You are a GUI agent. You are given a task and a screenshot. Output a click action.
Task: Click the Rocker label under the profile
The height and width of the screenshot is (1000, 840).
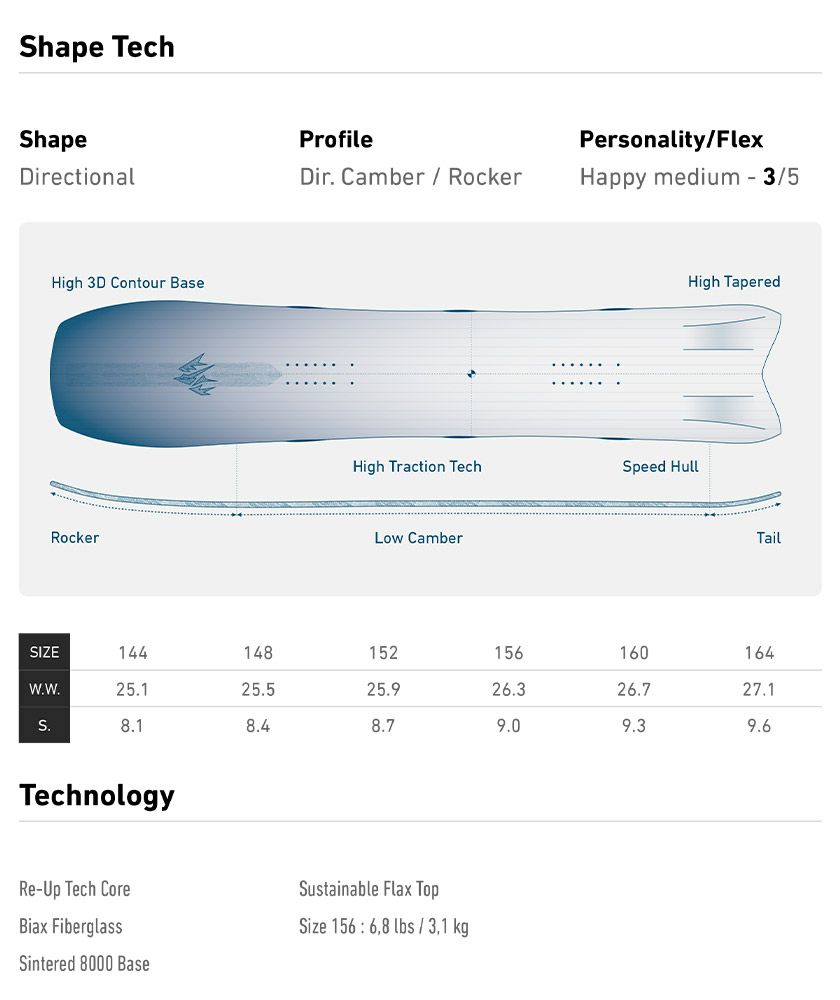[75, 538]
